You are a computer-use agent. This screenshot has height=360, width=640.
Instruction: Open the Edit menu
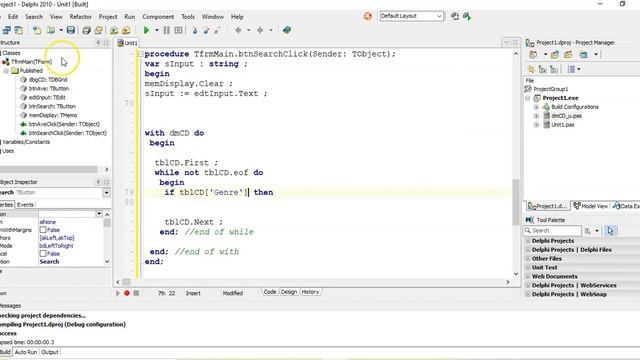pyautogui.click(x=13, y=17)
